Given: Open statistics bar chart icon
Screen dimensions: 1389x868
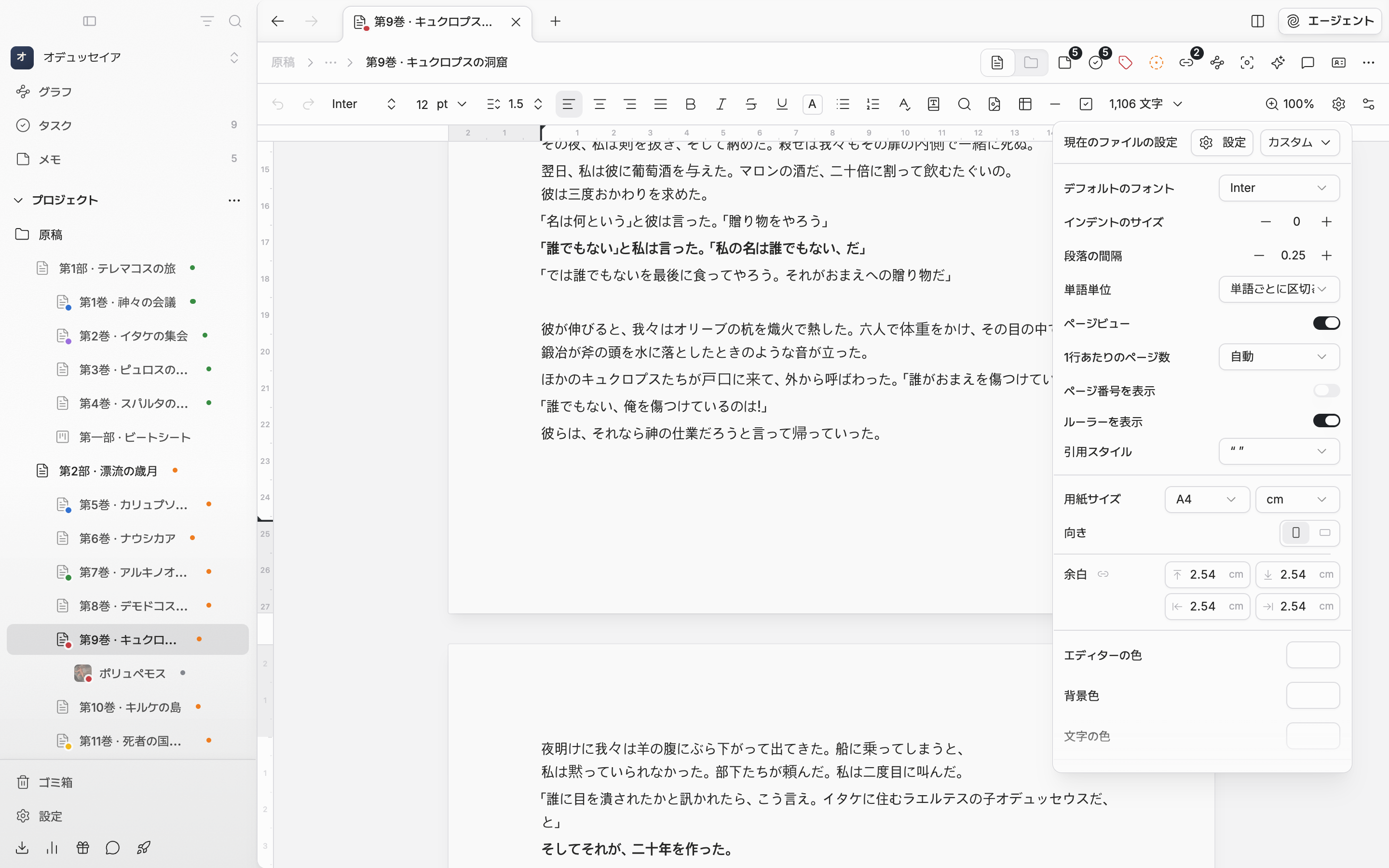Looking at the screenshot, I should (52, 847).
